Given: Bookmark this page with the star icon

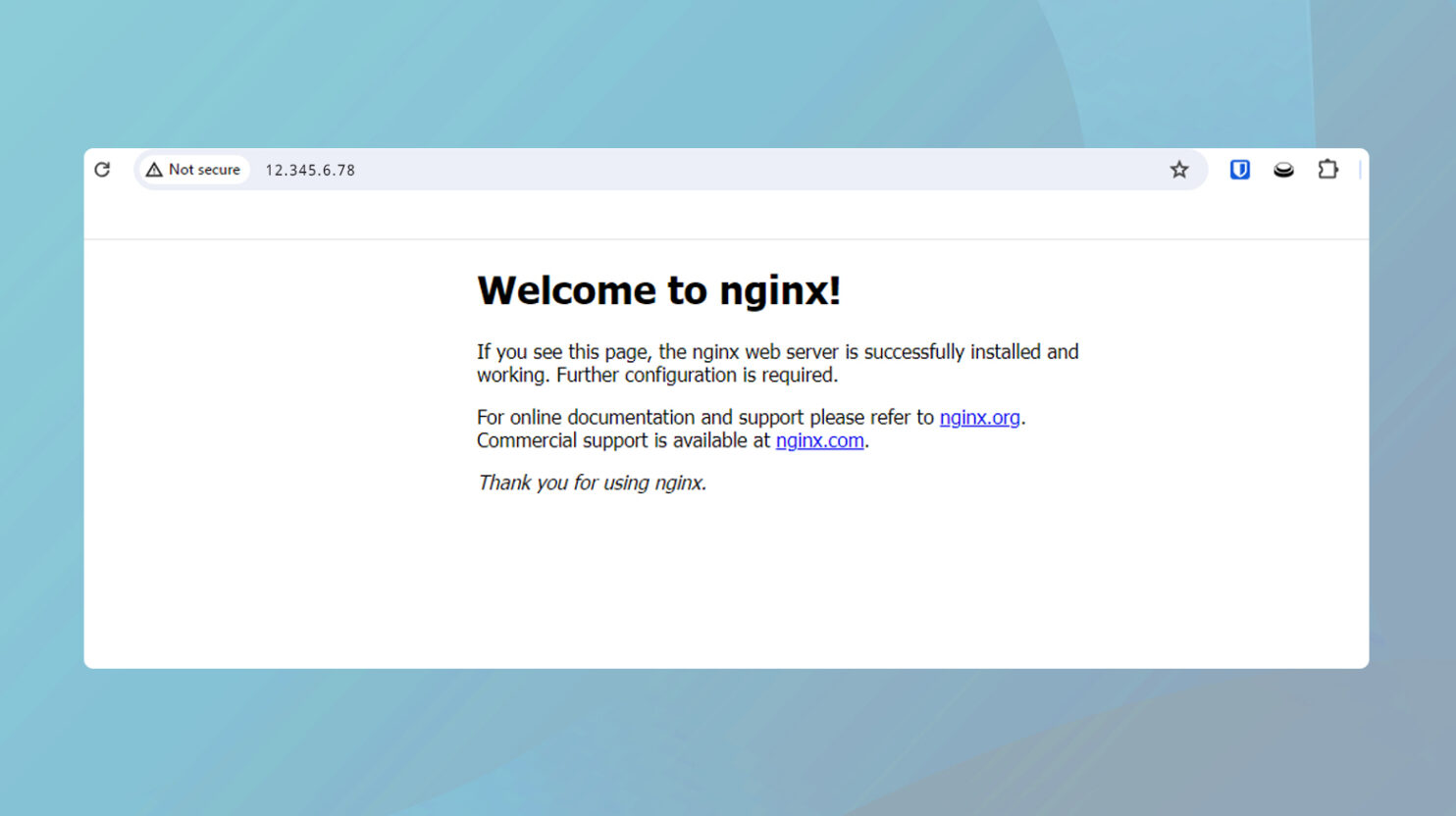Looking at the screenshot, I should pyautogui.click(x=1179, y=170).
